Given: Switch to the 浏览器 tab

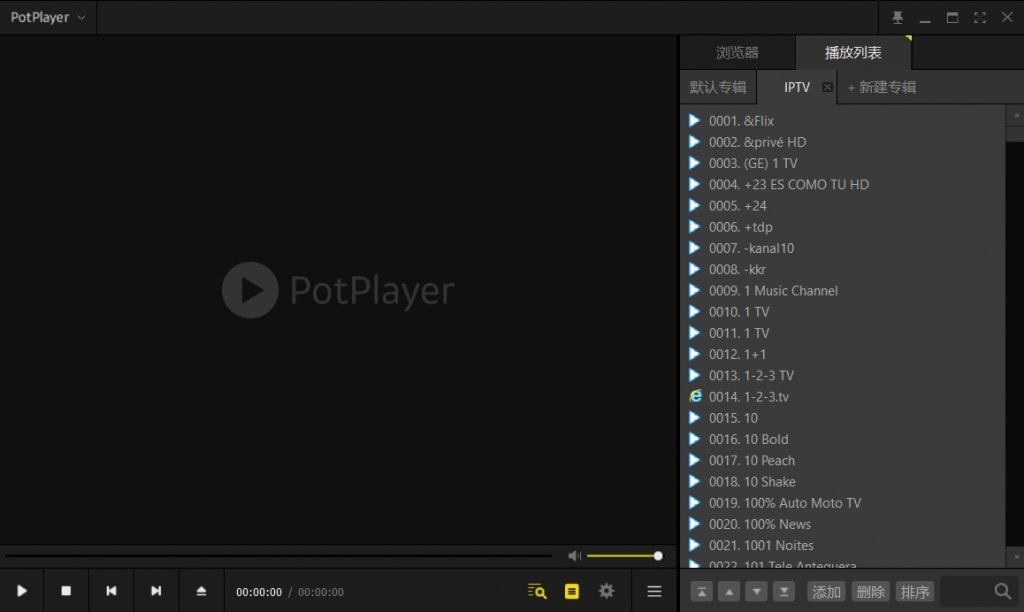Looking at the screenshot, I should 737,53.
